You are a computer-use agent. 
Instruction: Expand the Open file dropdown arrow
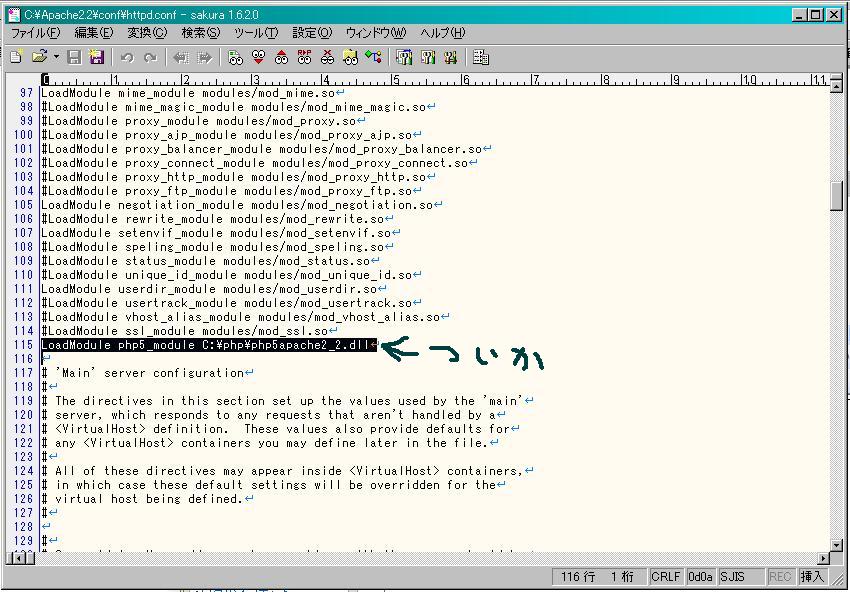(x=56, y=57)
